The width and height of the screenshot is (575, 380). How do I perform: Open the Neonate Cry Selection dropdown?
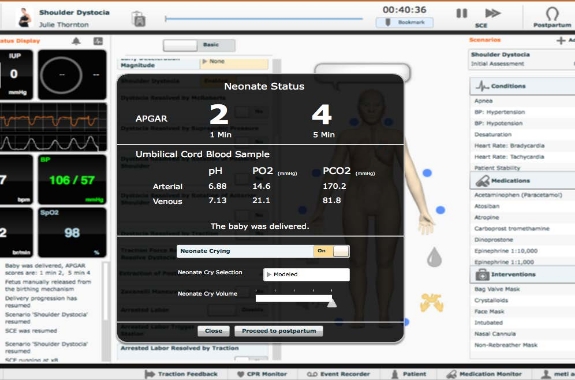[x=306, y=274]
